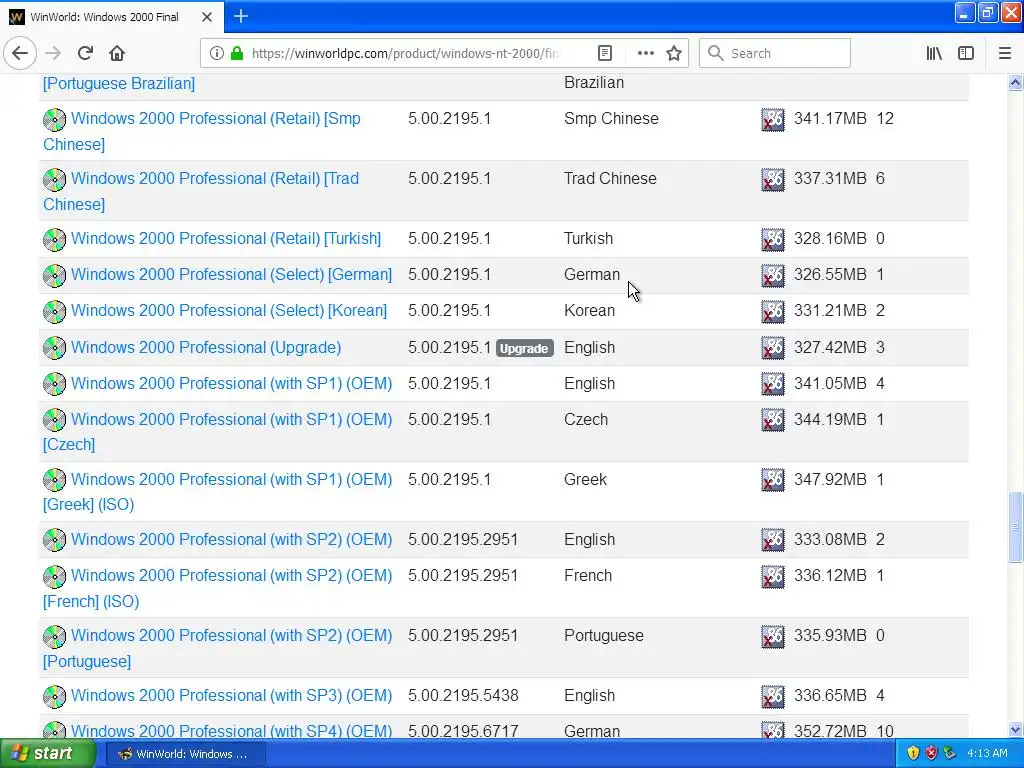Select WinWorld taskbar button
The image size is (1024, 768).
[185, 754]
